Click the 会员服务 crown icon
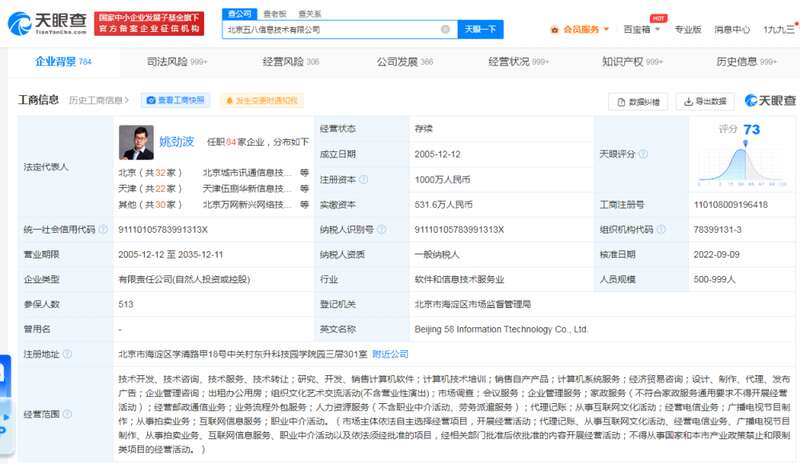This screenshot has height=464, width=800. [x=555, y=30]
